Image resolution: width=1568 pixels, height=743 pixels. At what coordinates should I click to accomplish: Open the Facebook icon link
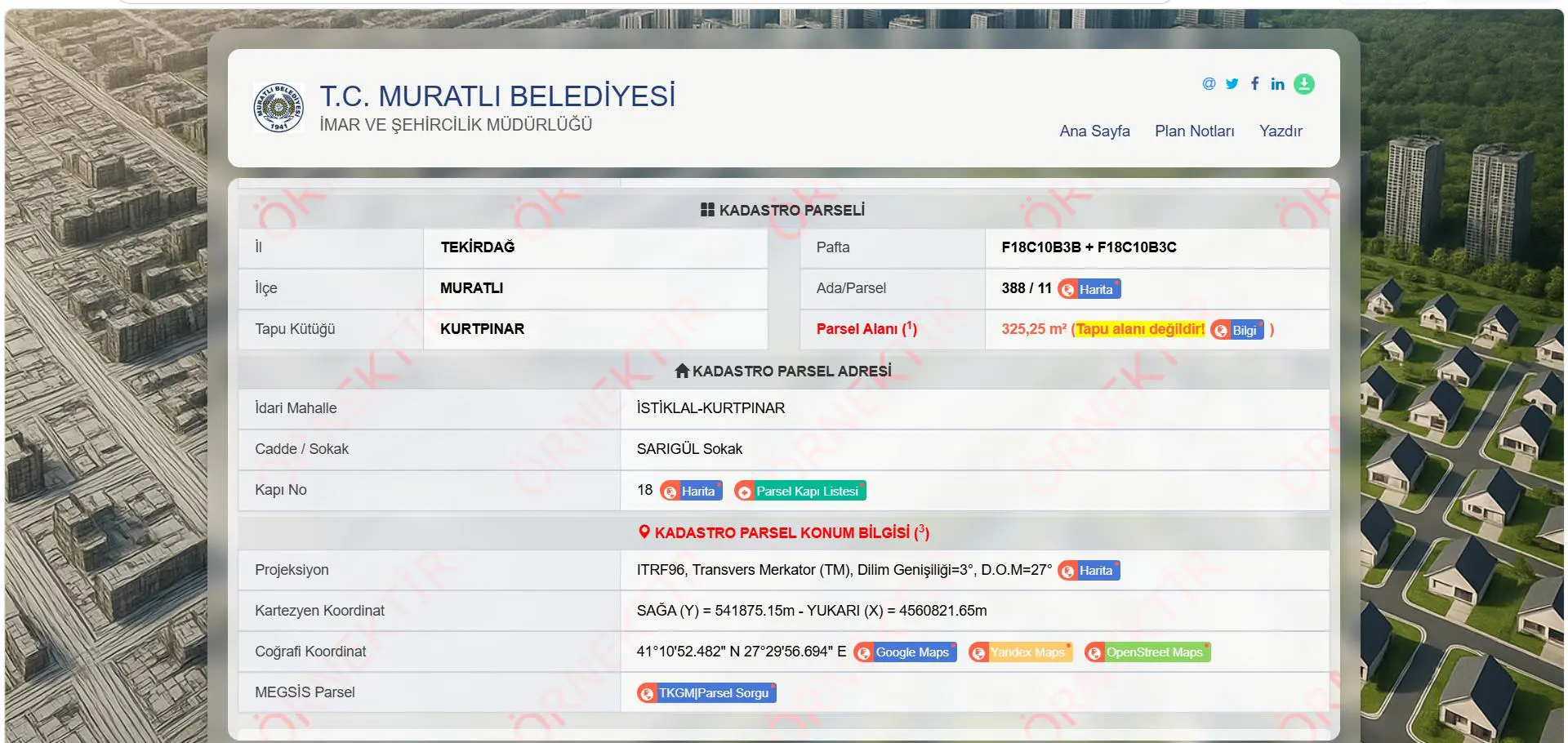click(x=1255, y=83)
